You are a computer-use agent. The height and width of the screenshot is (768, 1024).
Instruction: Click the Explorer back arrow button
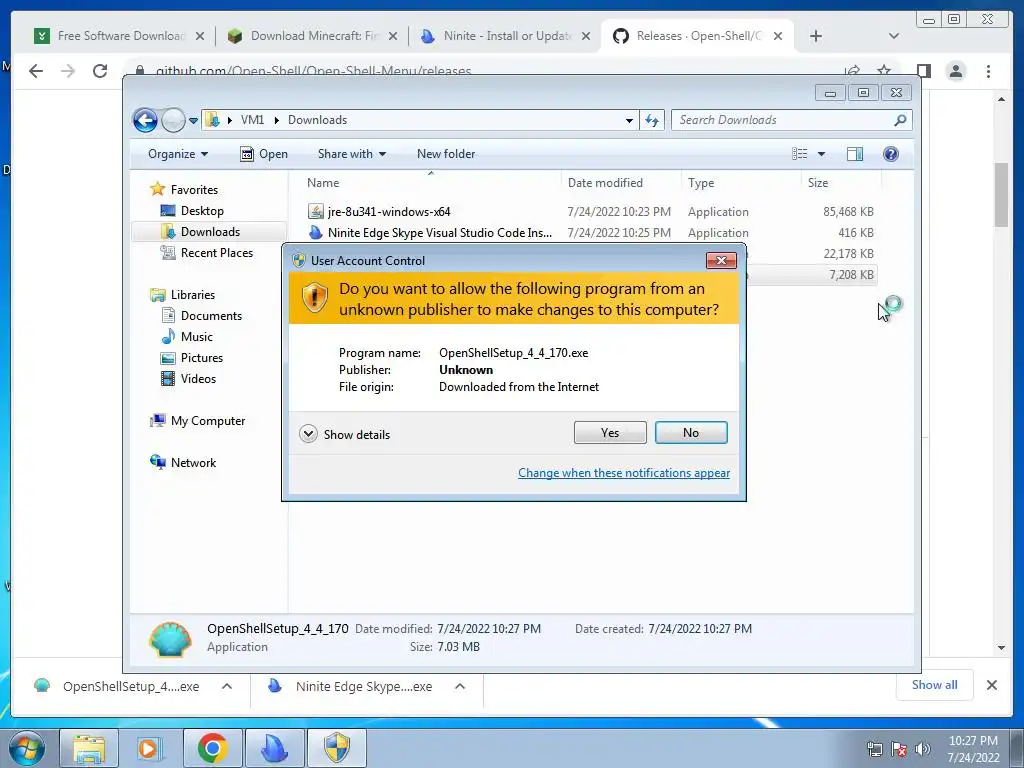tap(145, 120)
